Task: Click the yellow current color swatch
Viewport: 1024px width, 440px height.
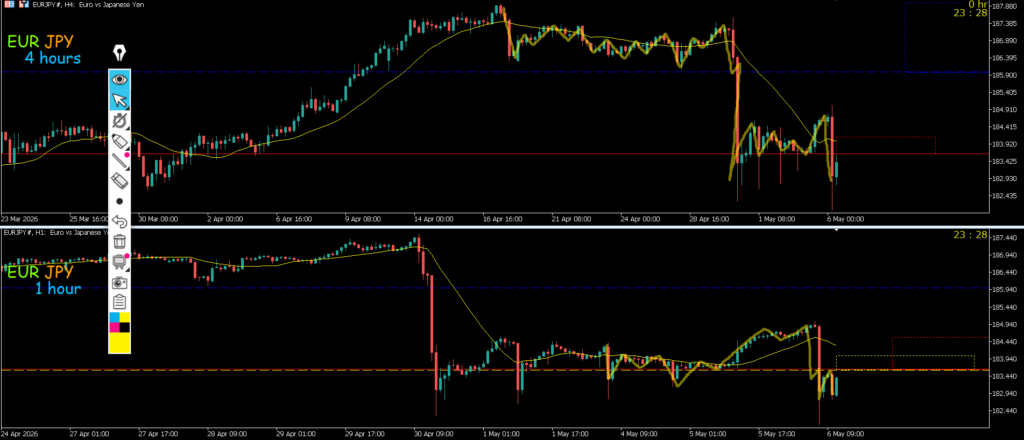Action: [x=120, y=343]
